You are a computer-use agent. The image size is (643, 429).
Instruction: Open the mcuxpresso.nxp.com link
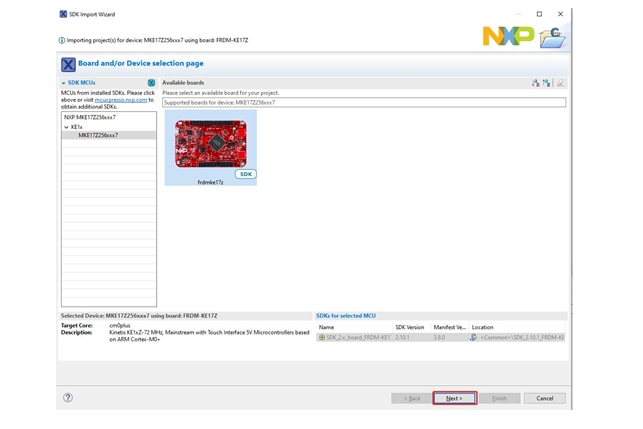pos(120,100)
